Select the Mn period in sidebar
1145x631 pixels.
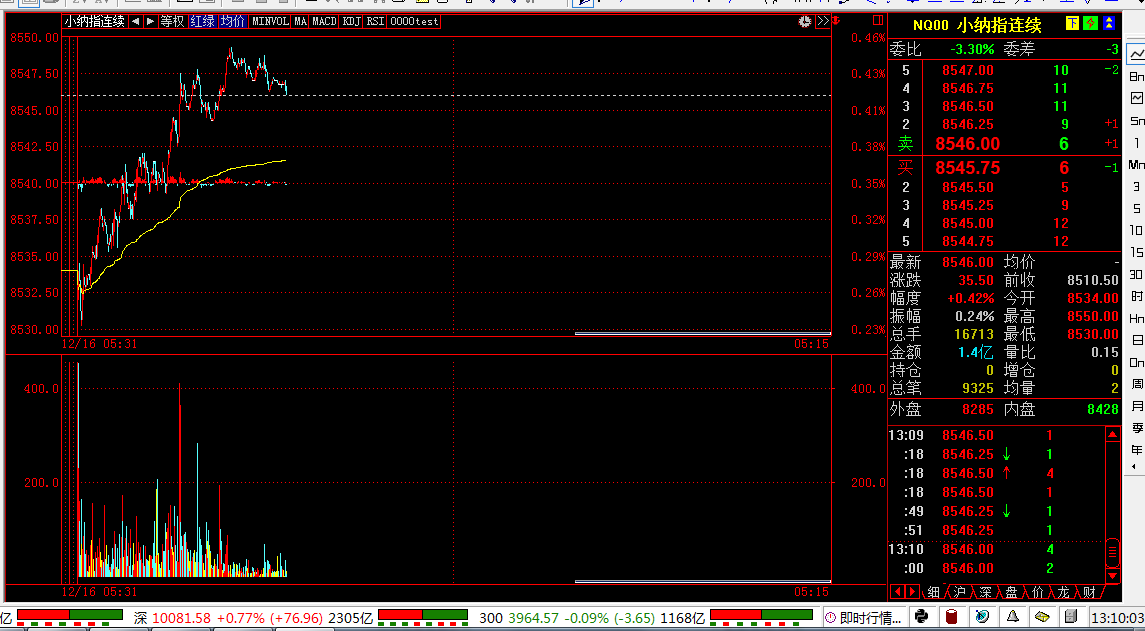[x=1137, y=164]
